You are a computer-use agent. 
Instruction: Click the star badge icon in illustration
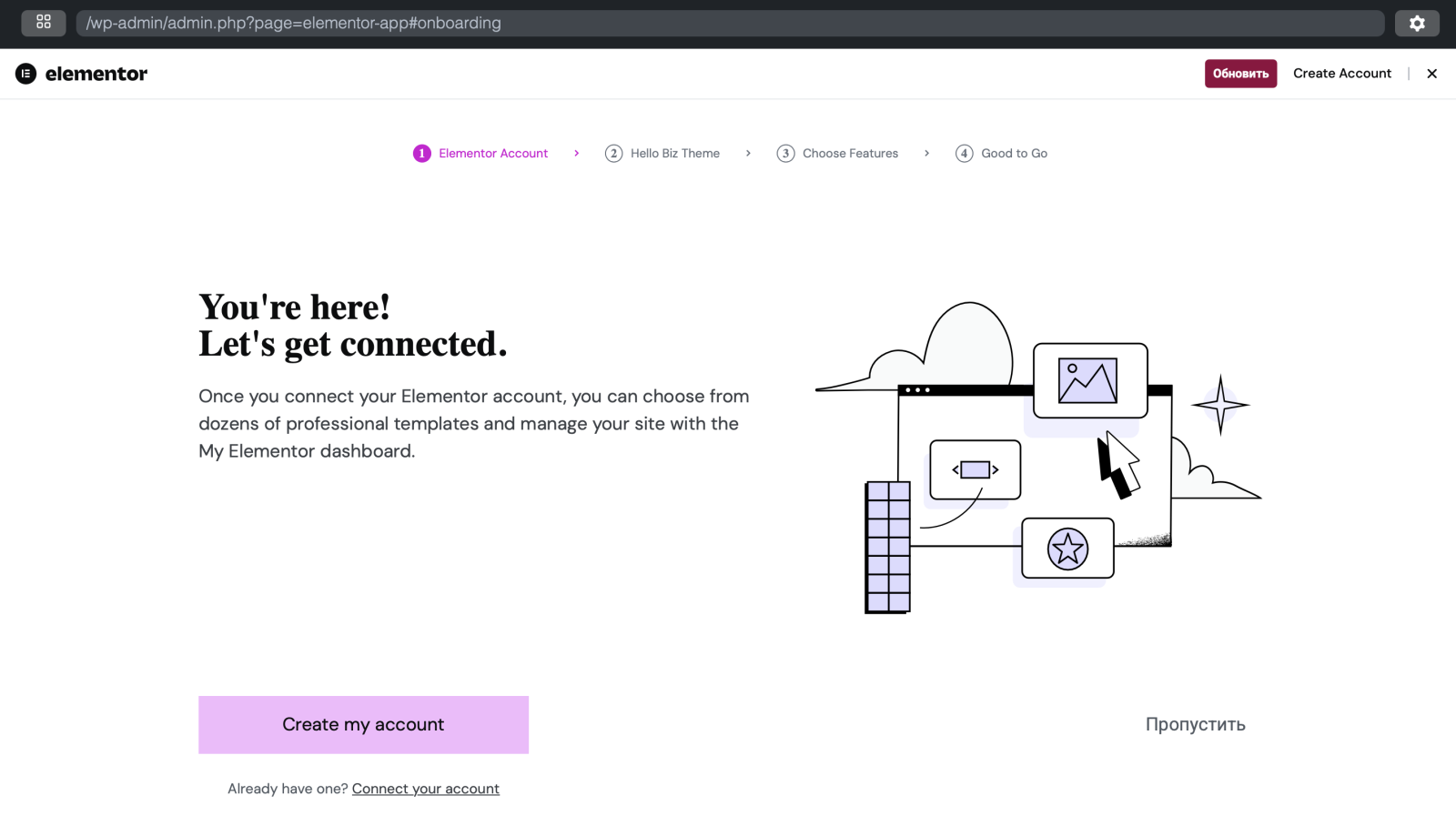pos(1067,549)
